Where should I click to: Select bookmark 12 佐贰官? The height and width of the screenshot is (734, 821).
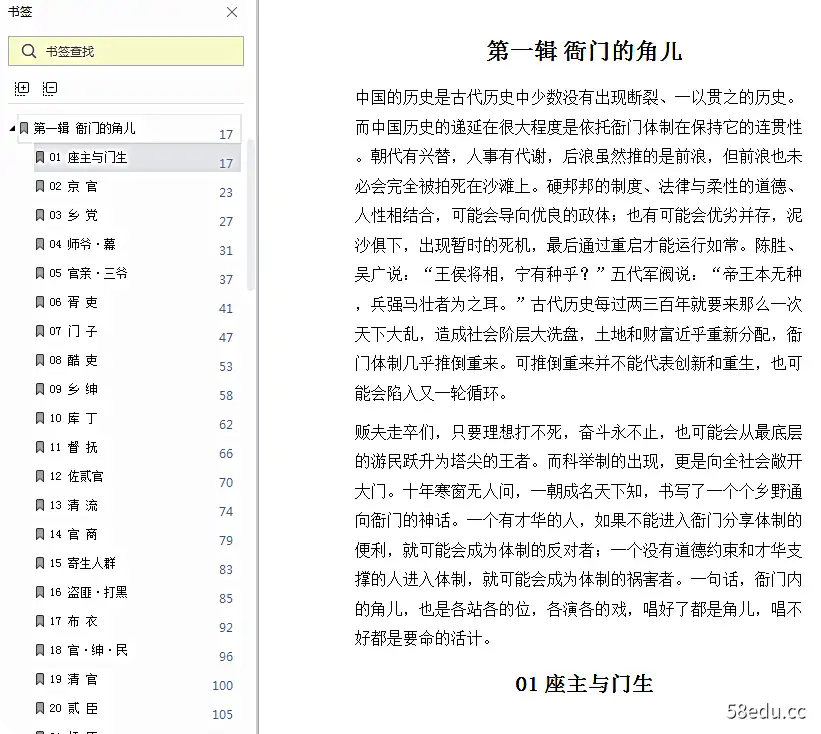tap(137, 476)
